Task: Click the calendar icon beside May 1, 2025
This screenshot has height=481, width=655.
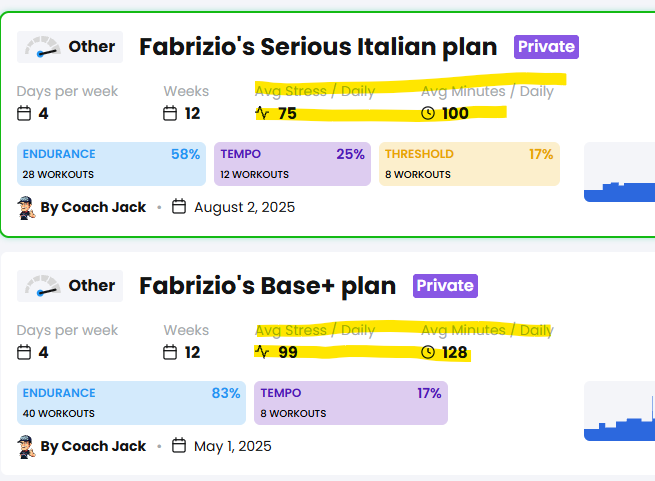Action: [x=179, y=445]
